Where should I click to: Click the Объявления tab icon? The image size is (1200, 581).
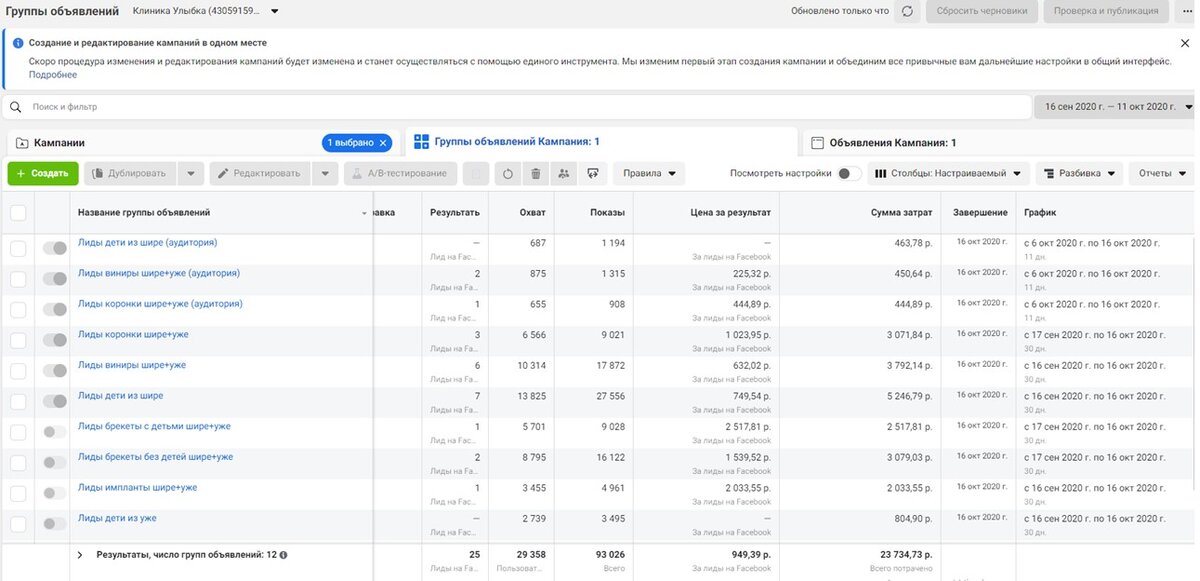pos(816,143)
